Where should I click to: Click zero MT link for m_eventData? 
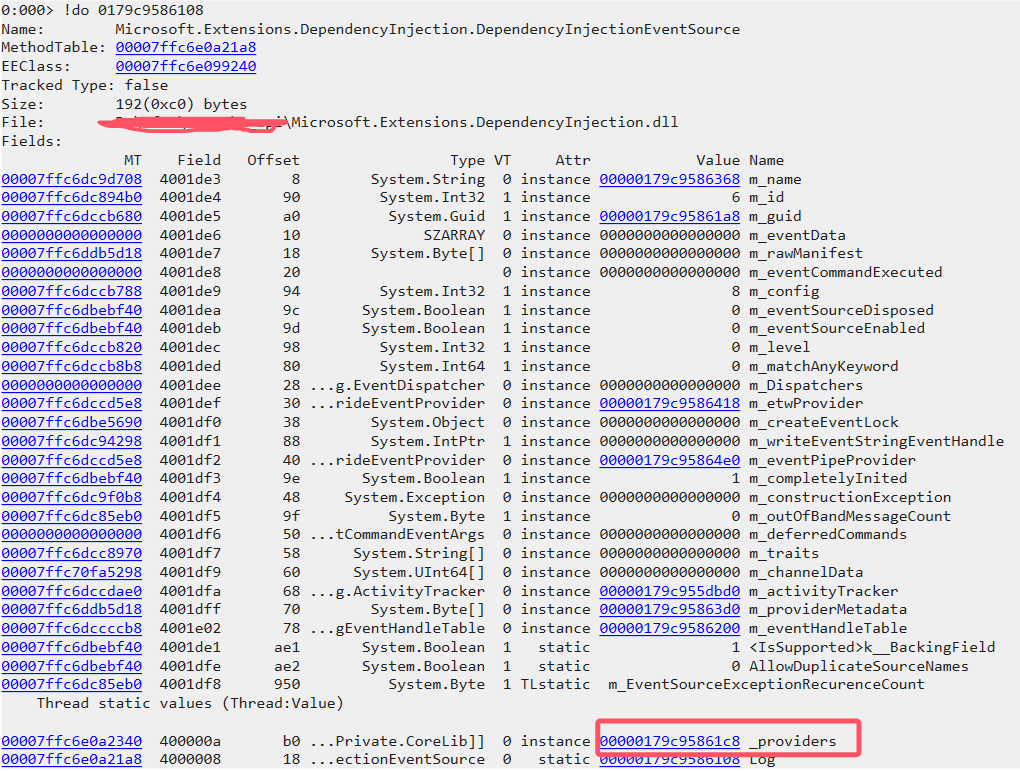(x=72, y=235)
